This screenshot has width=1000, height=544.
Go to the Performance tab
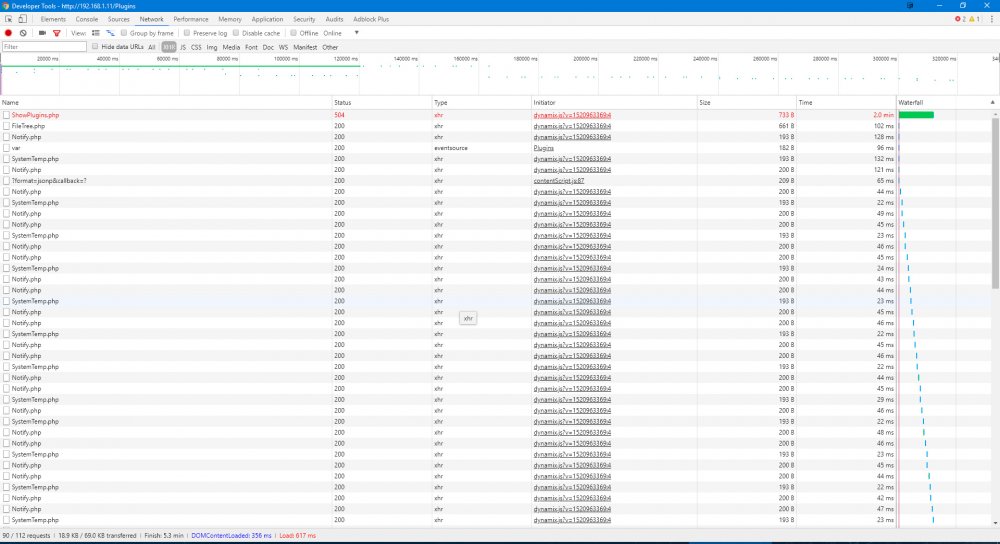(191, 19)
